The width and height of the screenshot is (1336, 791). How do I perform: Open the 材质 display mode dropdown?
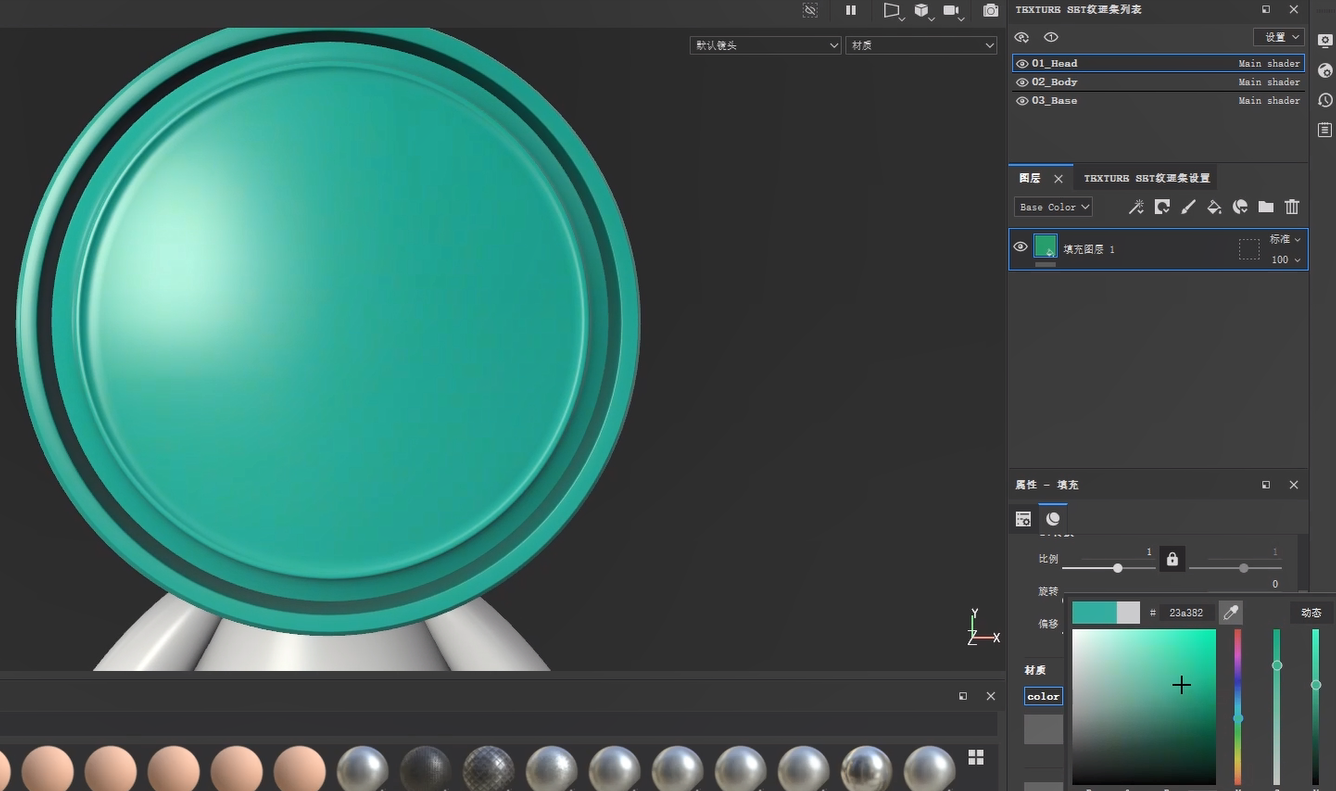click(921, 45)
